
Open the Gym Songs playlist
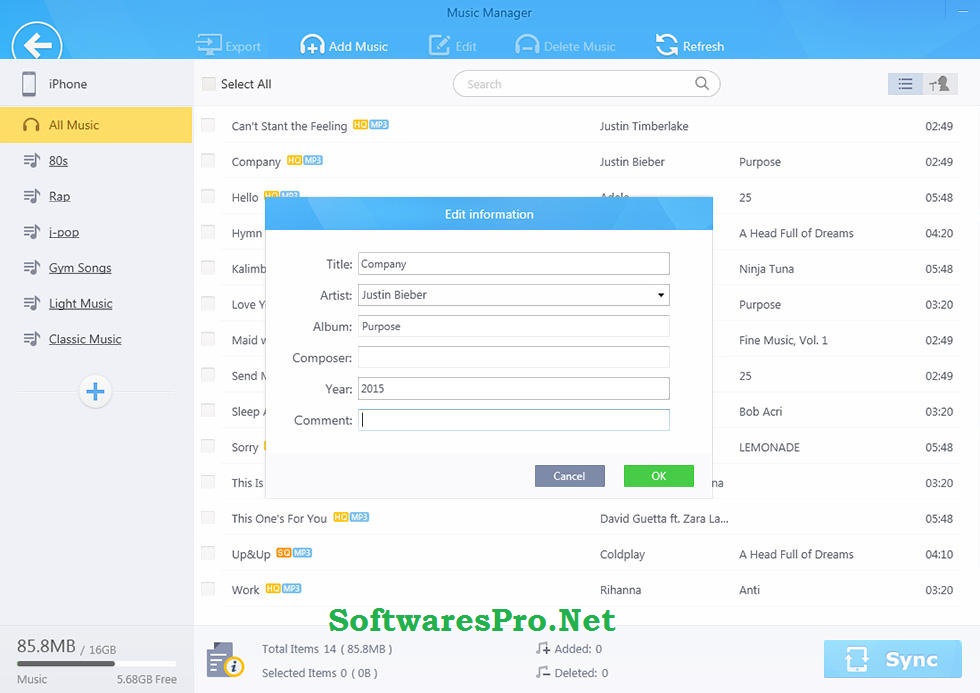point(80,268)
